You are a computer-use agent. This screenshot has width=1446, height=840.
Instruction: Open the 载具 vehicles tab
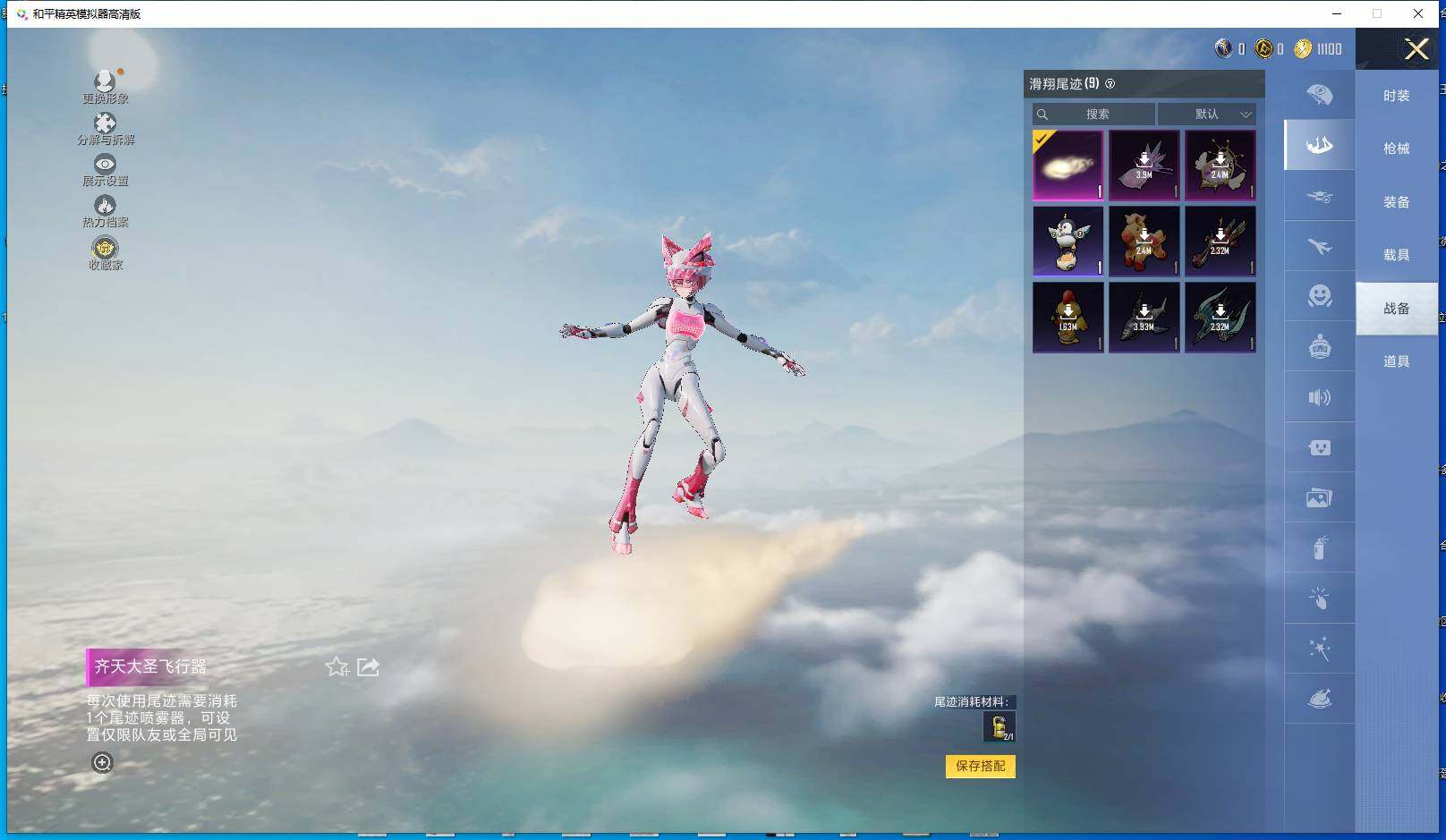pyautogui.click(x=1396, y=255)
